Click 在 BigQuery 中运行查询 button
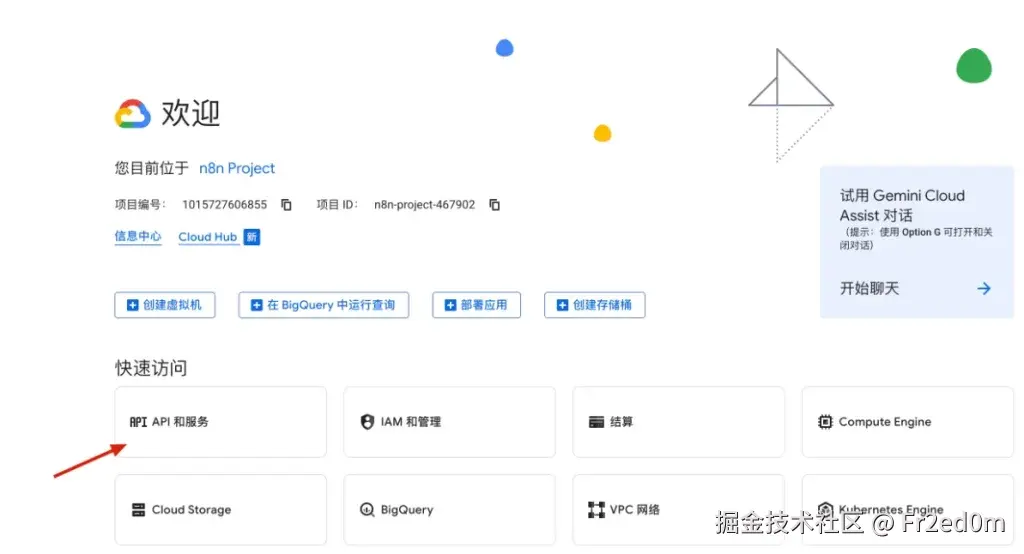Image resolution: width=1024 pixels, height=554 pixels. point(323,305)
